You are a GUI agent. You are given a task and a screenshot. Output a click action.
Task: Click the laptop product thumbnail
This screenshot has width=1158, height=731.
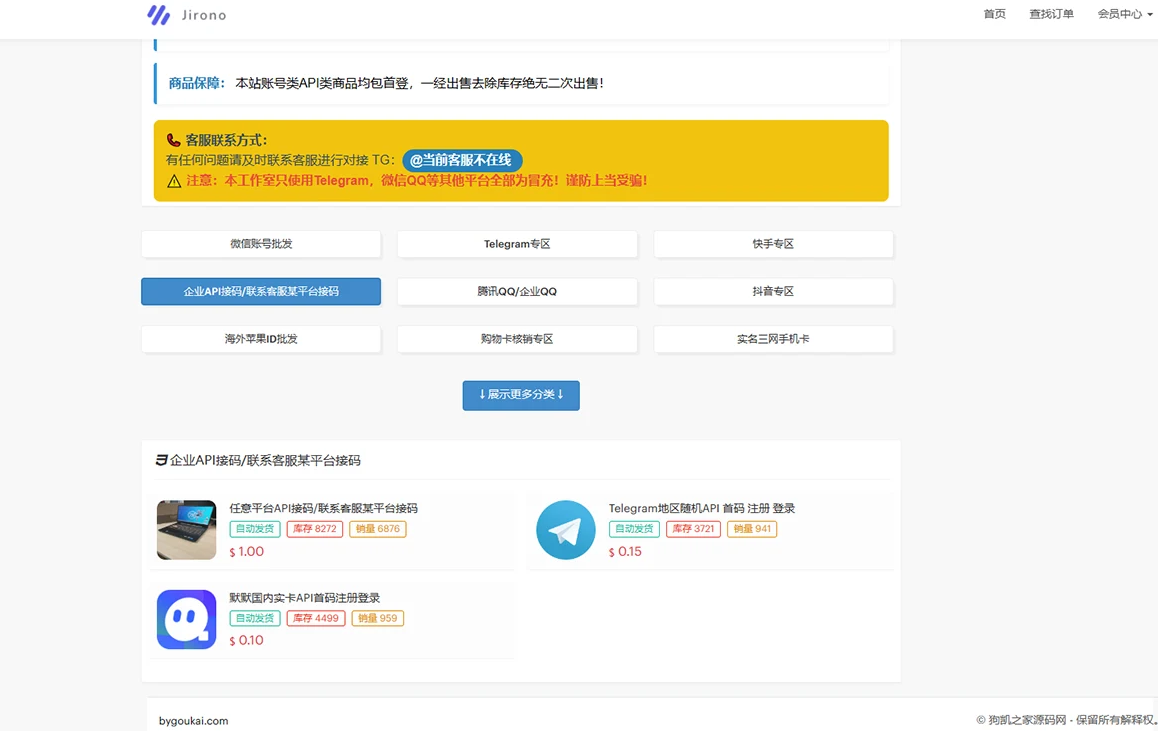tap(186, 530)
